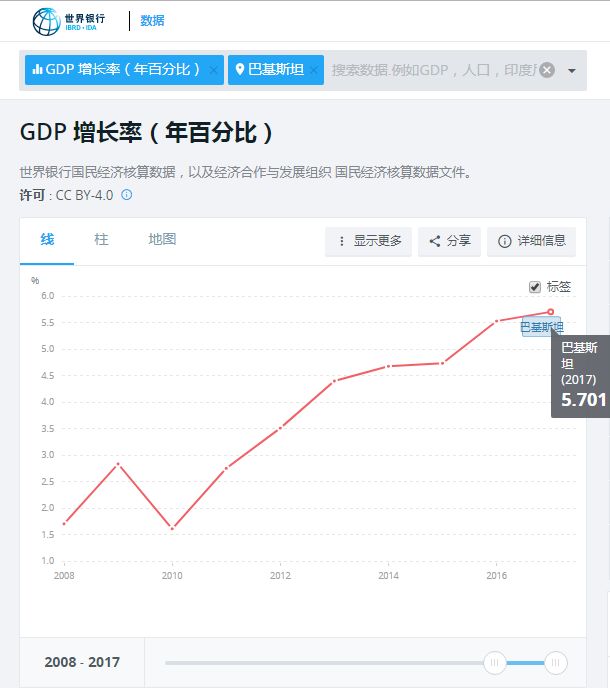The height and width of the screenshot is (688, 610).
Task: Click the 2017 data point on the line
Action: (550, 312)
